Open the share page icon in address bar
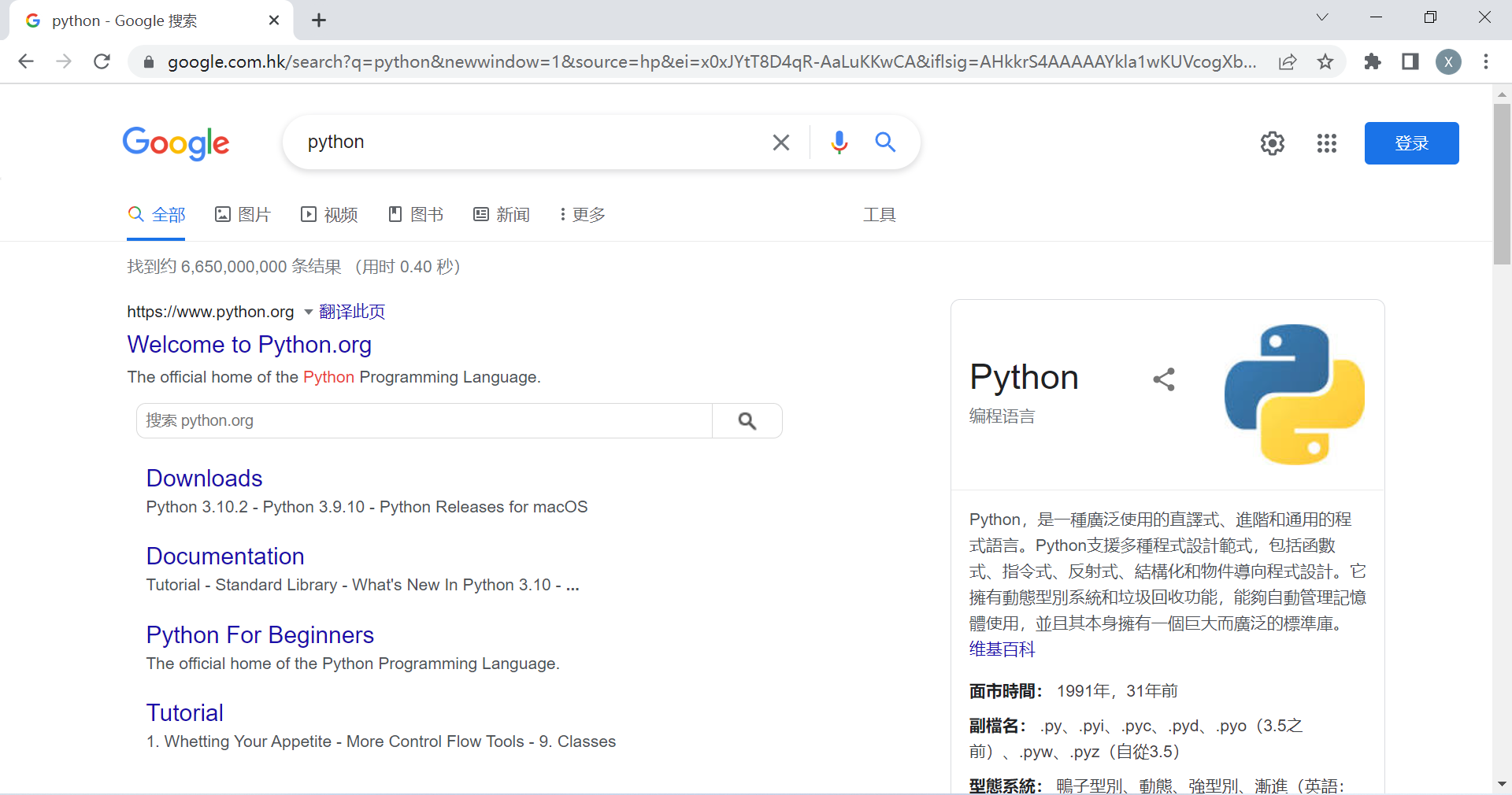This screenshot has width=1512, height=795. pyautogui.click(x=1288, y=61)
